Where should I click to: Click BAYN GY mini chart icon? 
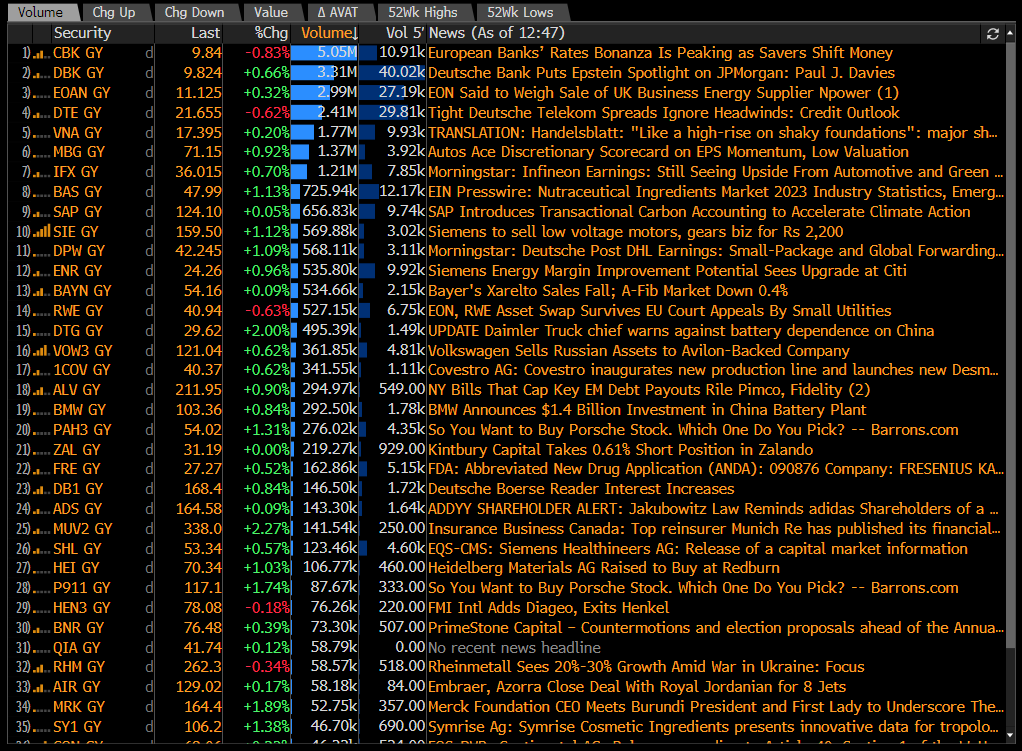[x=42, y=291]
